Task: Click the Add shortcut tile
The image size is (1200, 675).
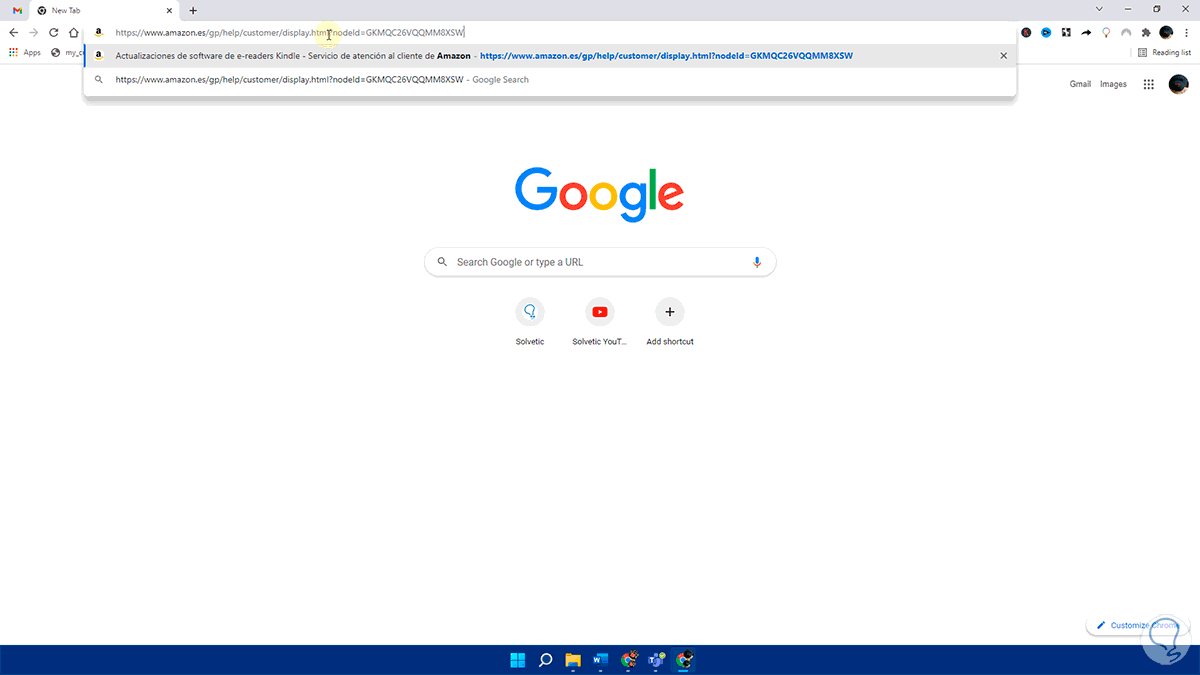Action: coord(670,321)
